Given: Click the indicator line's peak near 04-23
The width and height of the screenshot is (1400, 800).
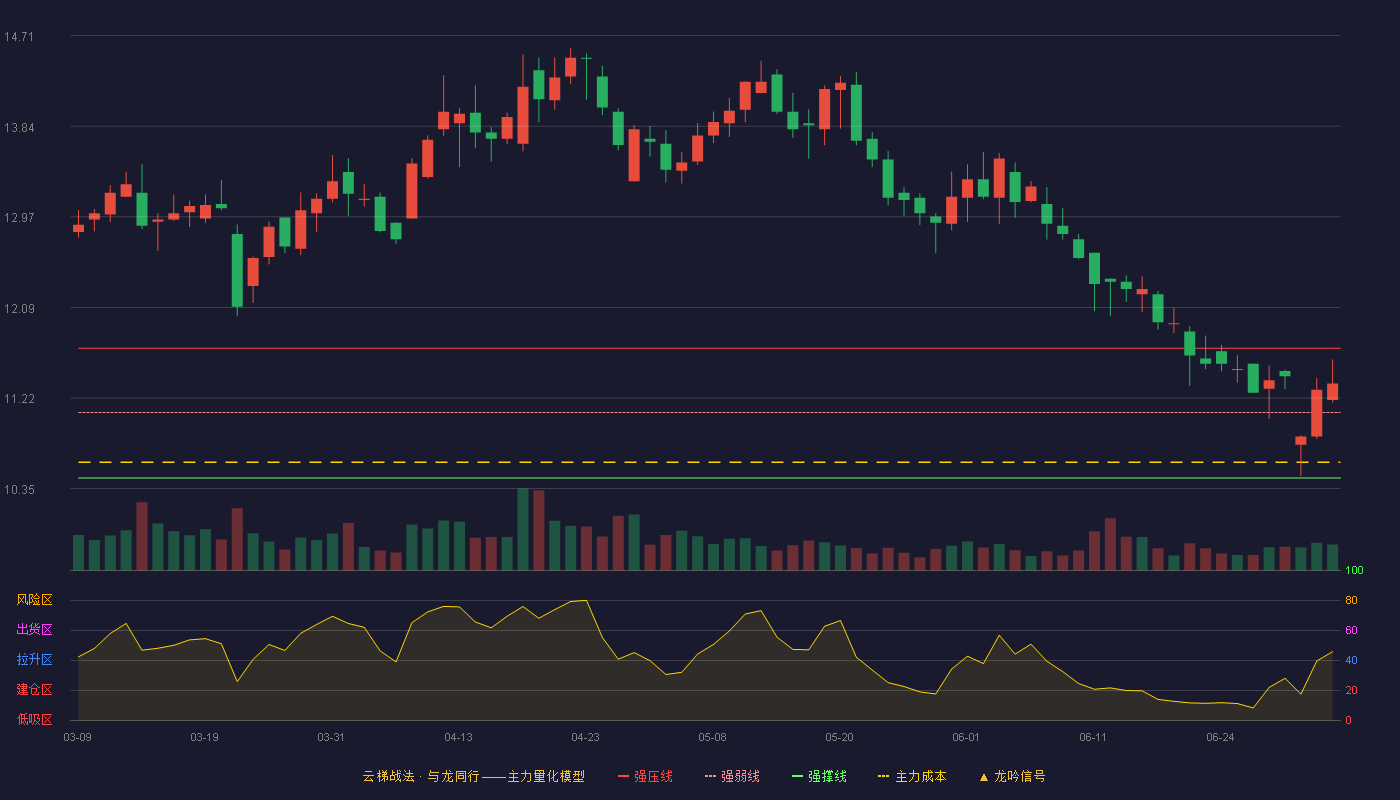Looking at the screenshot, I should [585, 600].
